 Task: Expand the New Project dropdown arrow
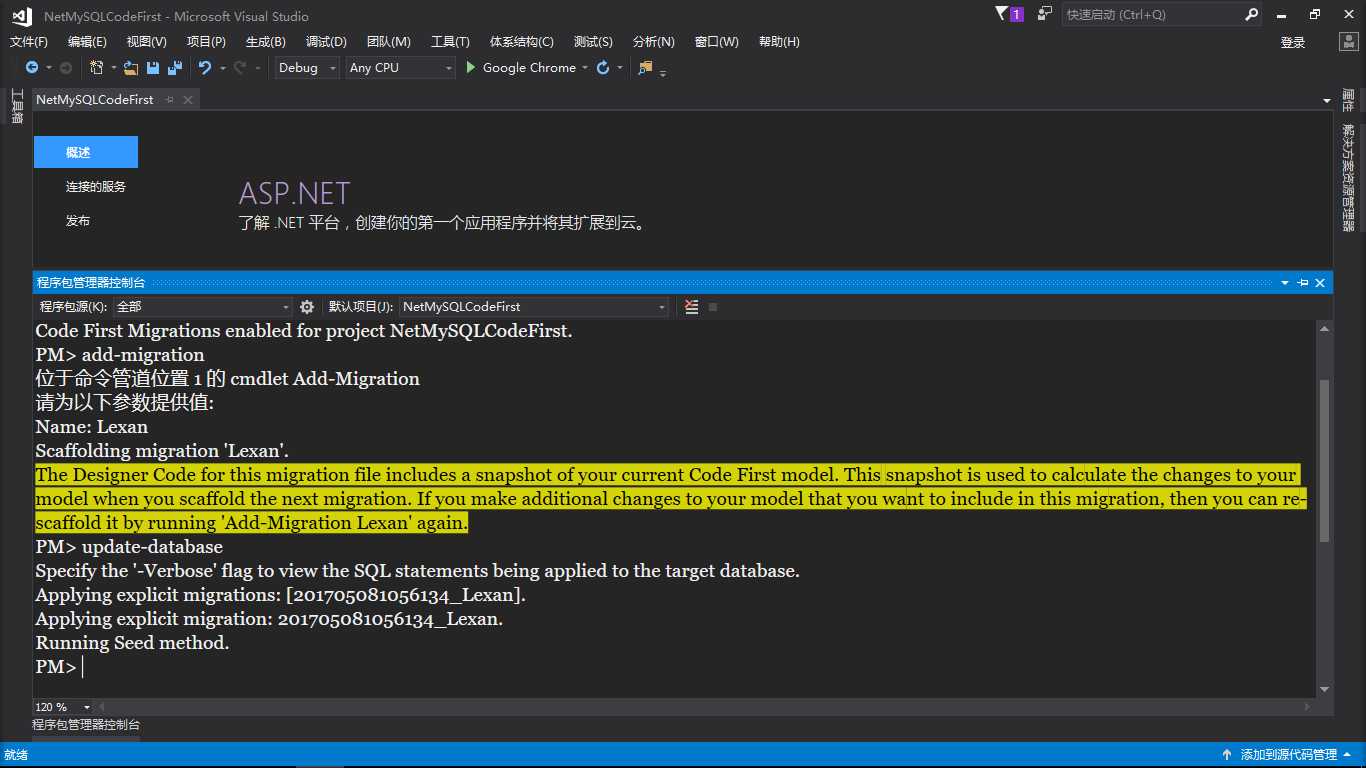click(113, 68)
